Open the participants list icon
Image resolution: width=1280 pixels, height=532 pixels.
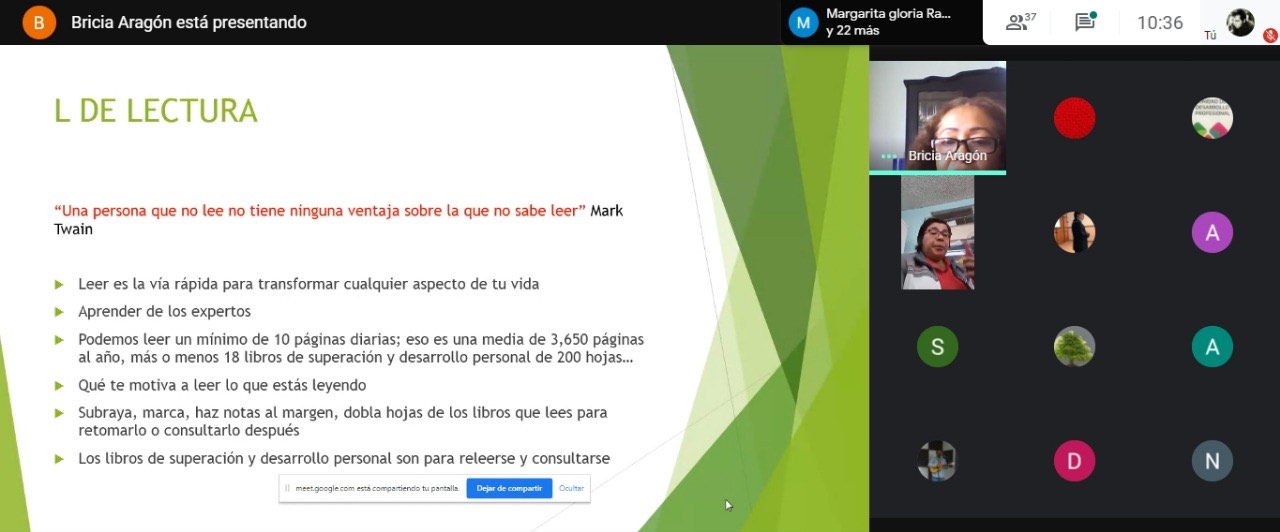[1020, 22]
